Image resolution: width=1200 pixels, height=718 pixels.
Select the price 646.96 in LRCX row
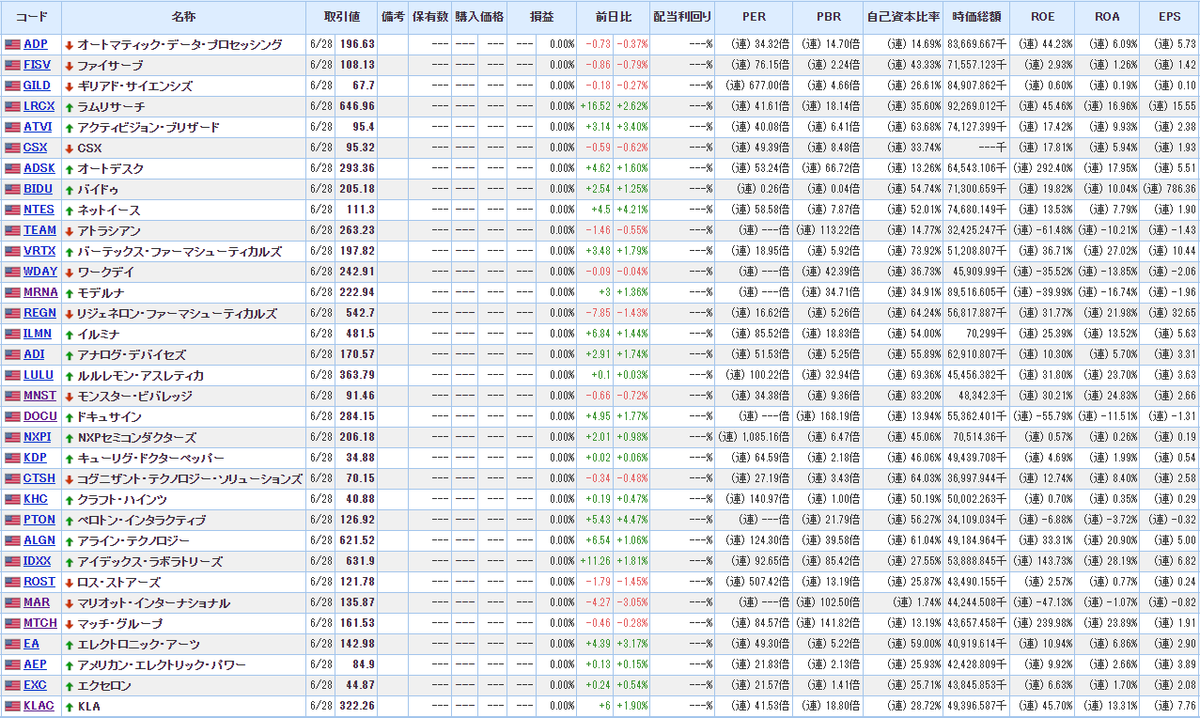(x=357, y=106)
